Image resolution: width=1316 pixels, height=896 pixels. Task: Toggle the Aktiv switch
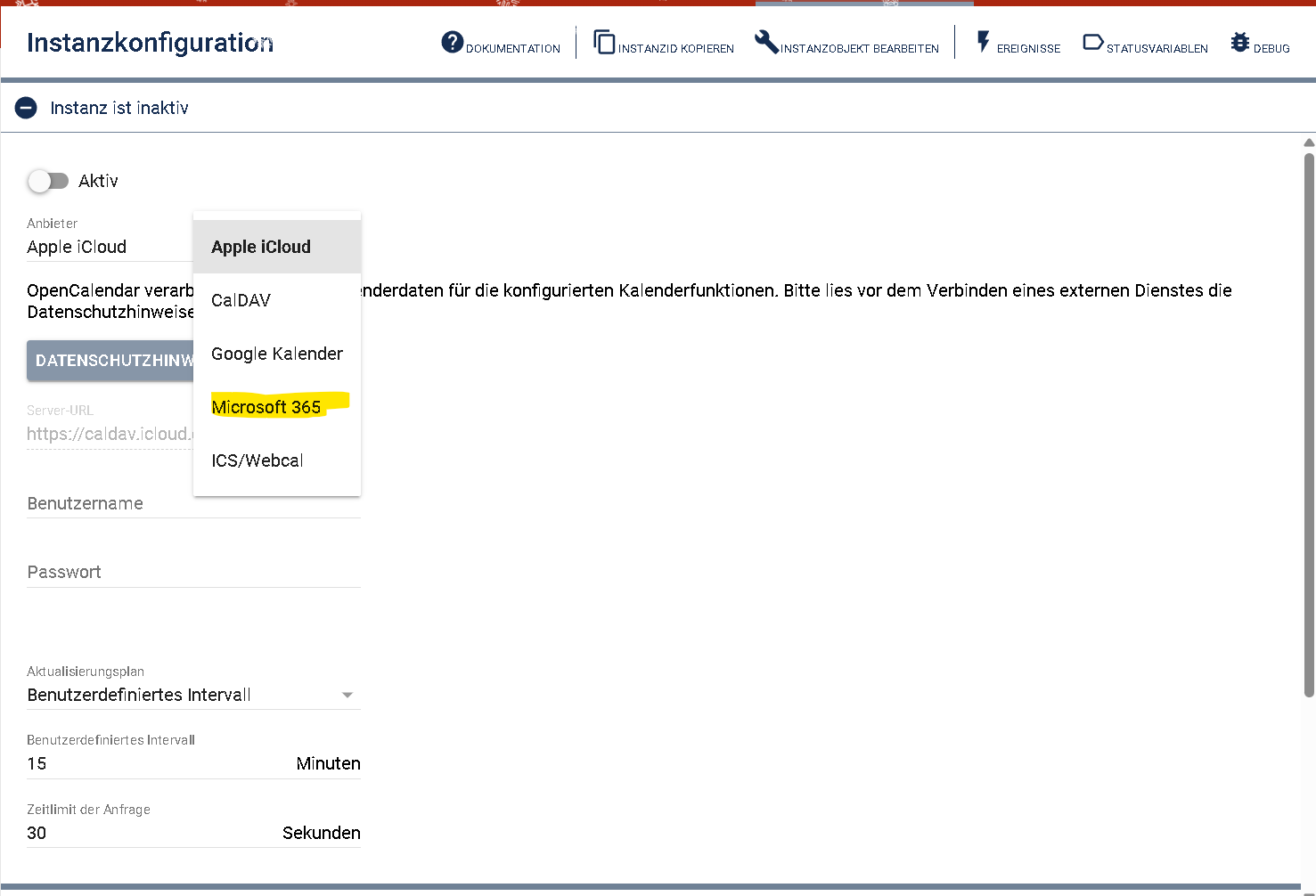[48, 181]
